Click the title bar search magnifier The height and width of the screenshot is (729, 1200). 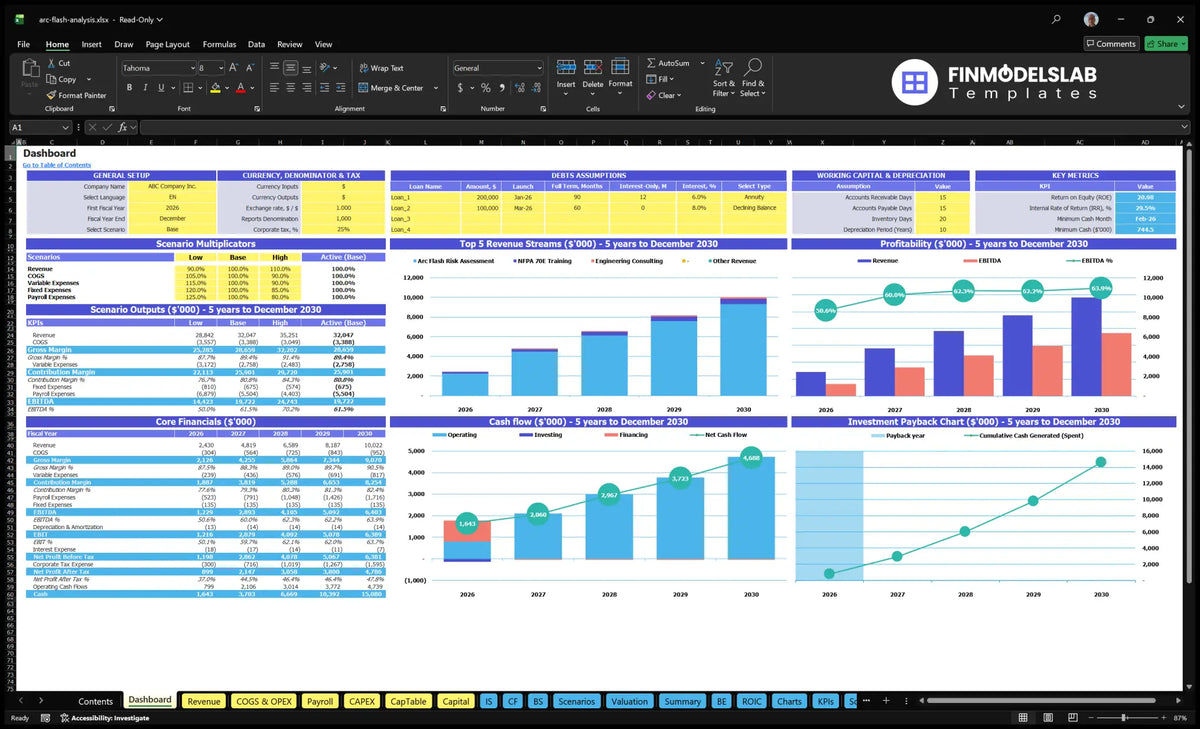point(1056,19)
